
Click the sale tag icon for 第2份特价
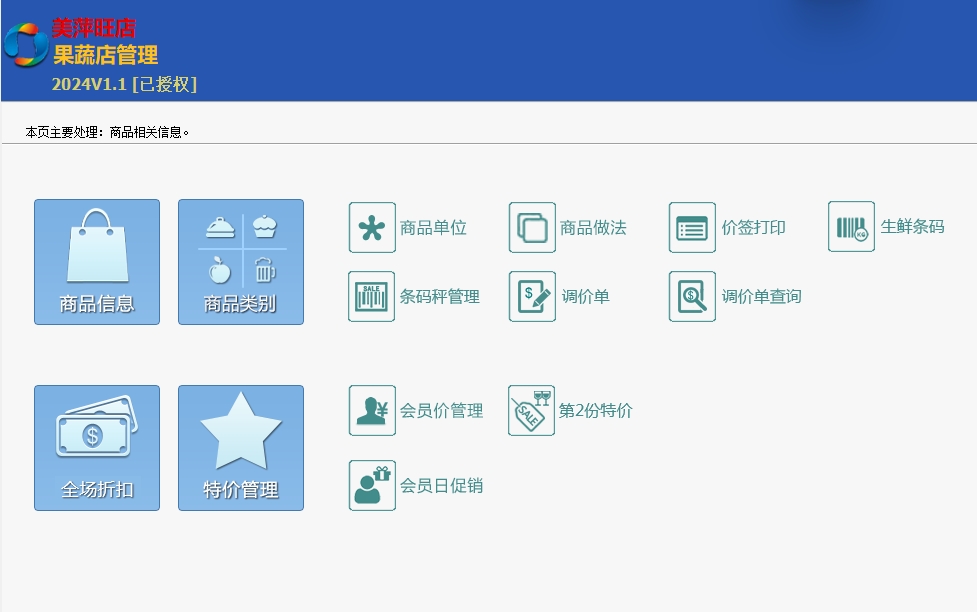coord(531,410)
